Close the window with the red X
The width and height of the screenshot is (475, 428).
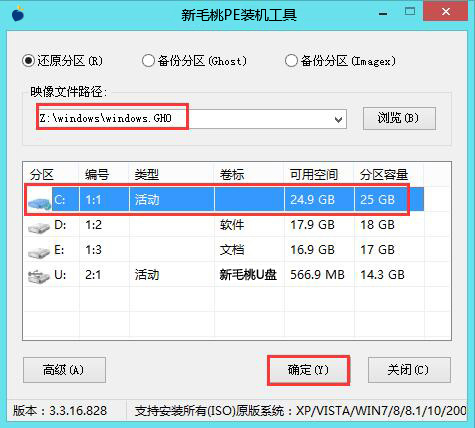coord(446,12)
